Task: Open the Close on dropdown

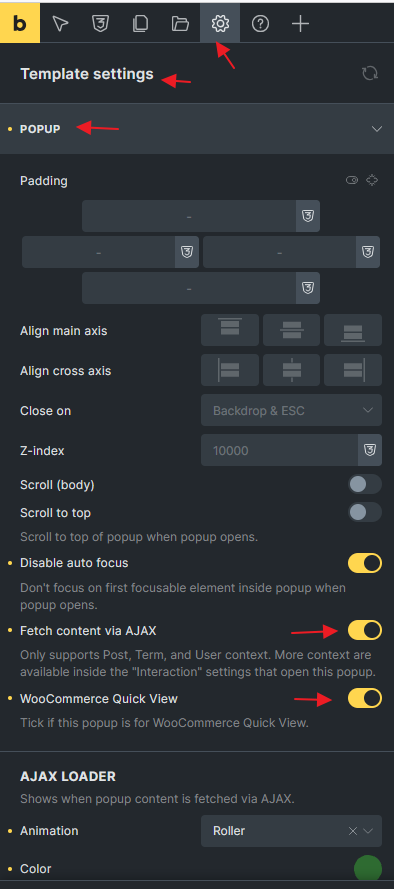Action: tap(291, 410)
